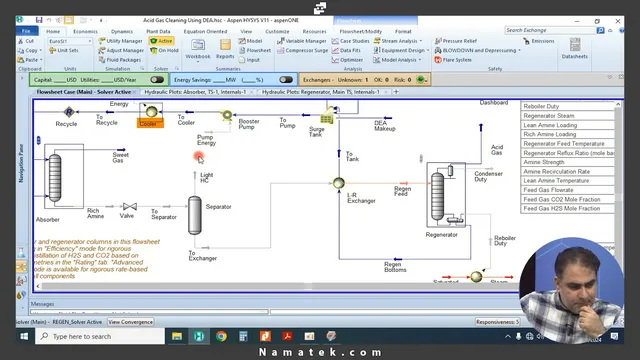Click the L-R Exchanger icon
The width and height of the screenshot is (640, 360).
point(338,183)
